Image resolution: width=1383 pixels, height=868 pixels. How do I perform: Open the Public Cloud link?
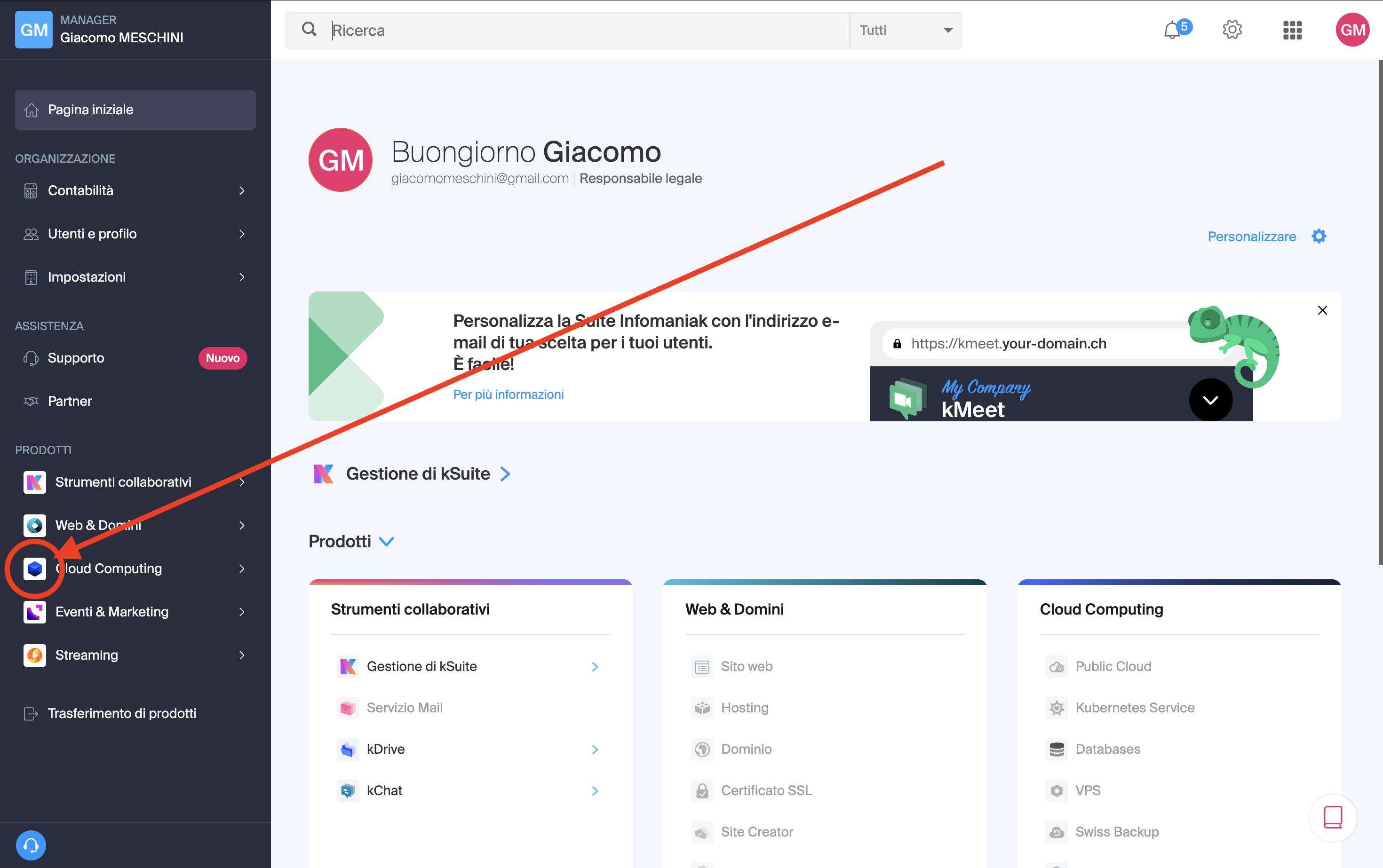coord(1113,666)
